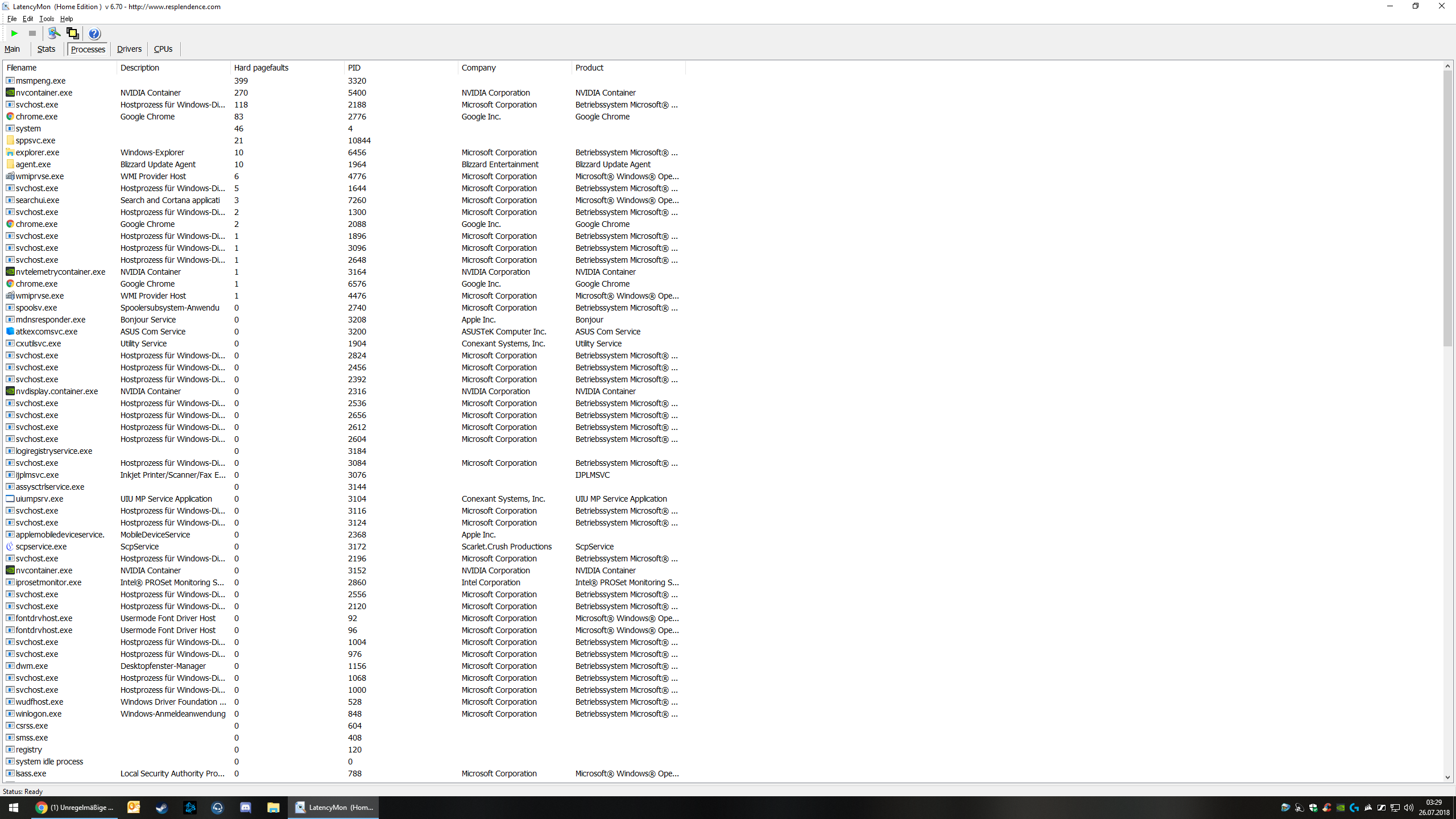Select the msmpeng.exe process row
Viewport: 1456px width, 819px height.
point(40,81)
